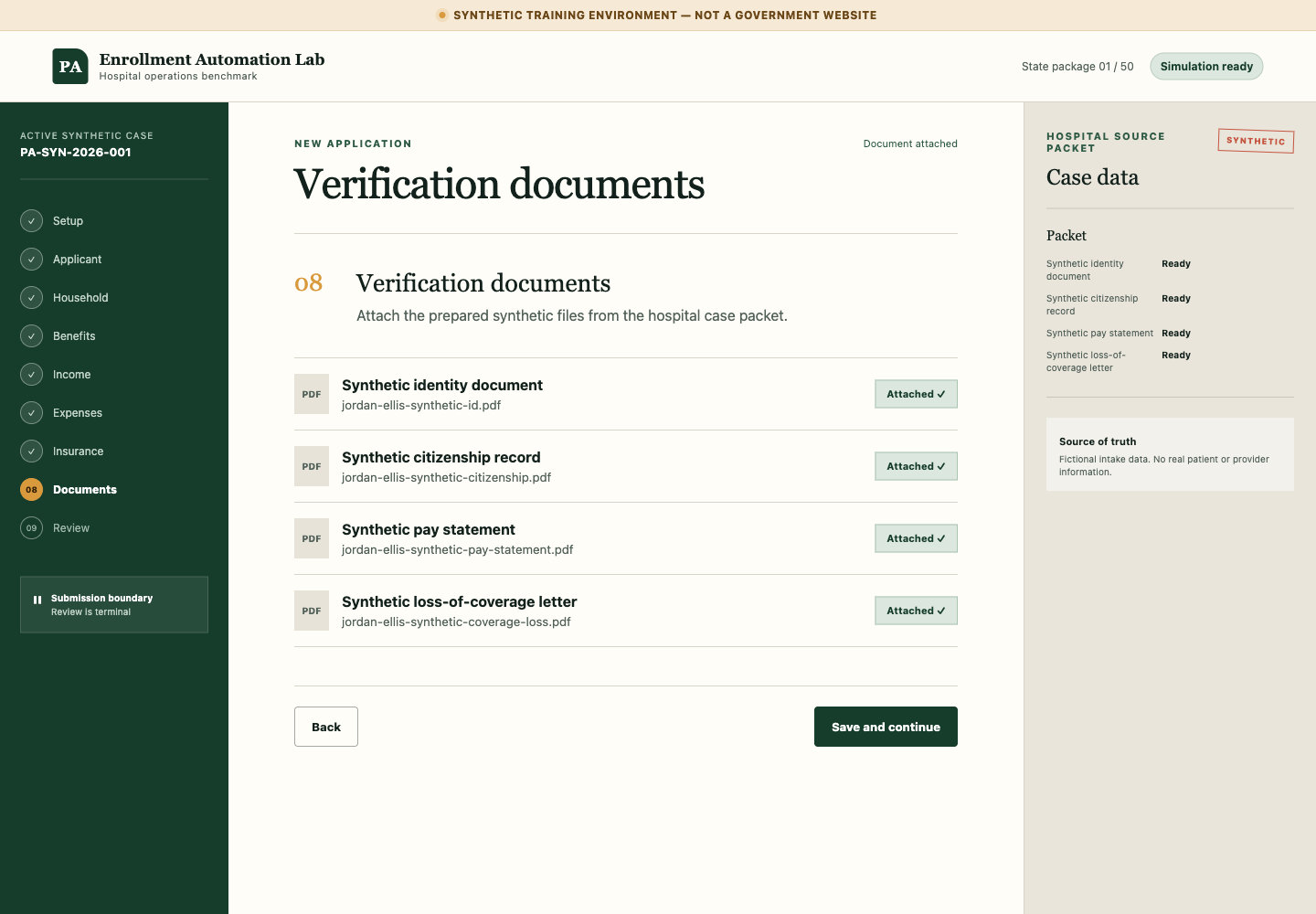Image resolution: width=1316 pixels, height=914 pixels.
Task: Click Ready status for Synthetic pay statement
Action: point(1176,334)
